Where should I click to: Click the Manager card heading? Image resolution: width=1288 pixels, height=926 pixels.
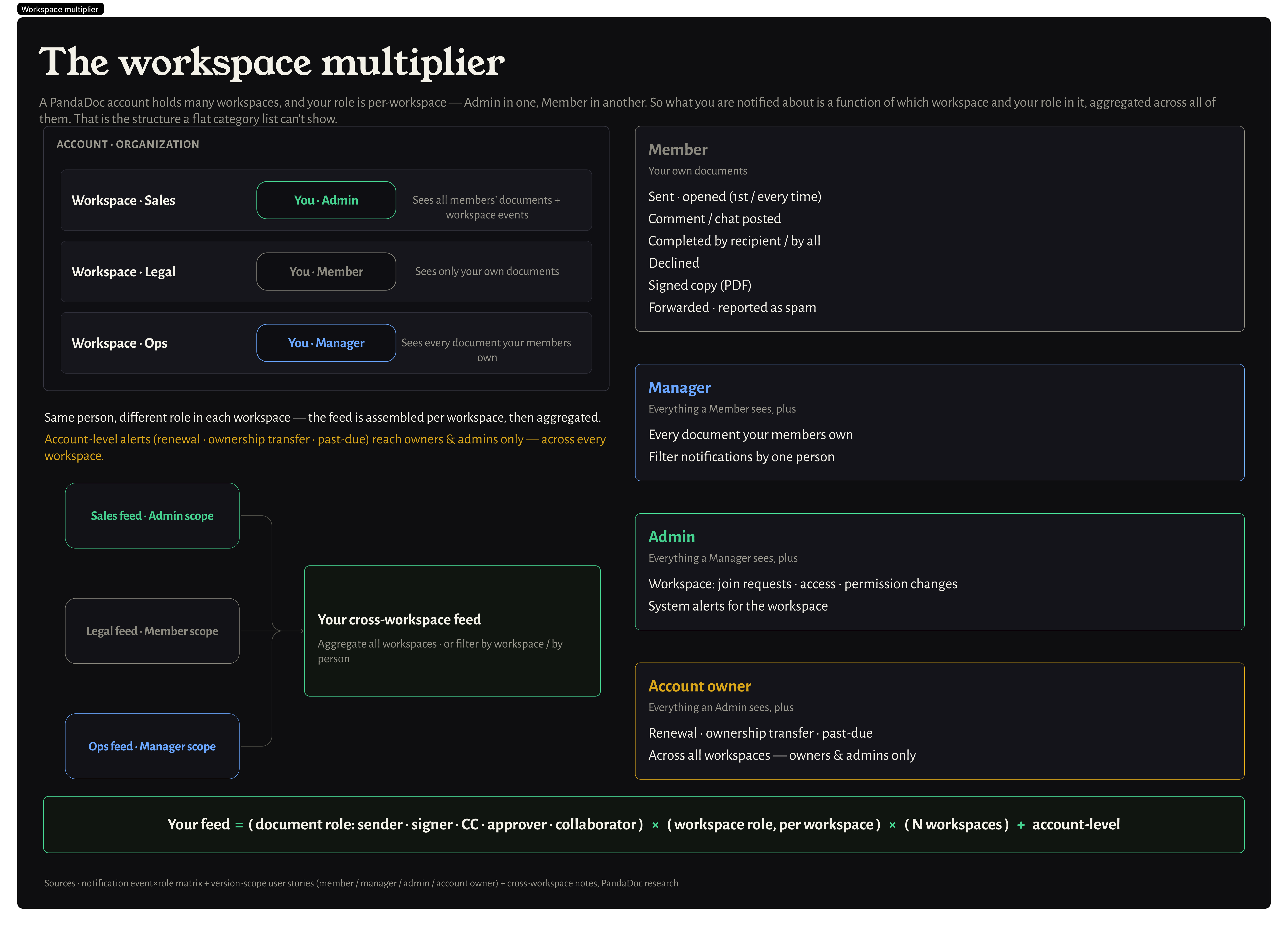[680, 387]
